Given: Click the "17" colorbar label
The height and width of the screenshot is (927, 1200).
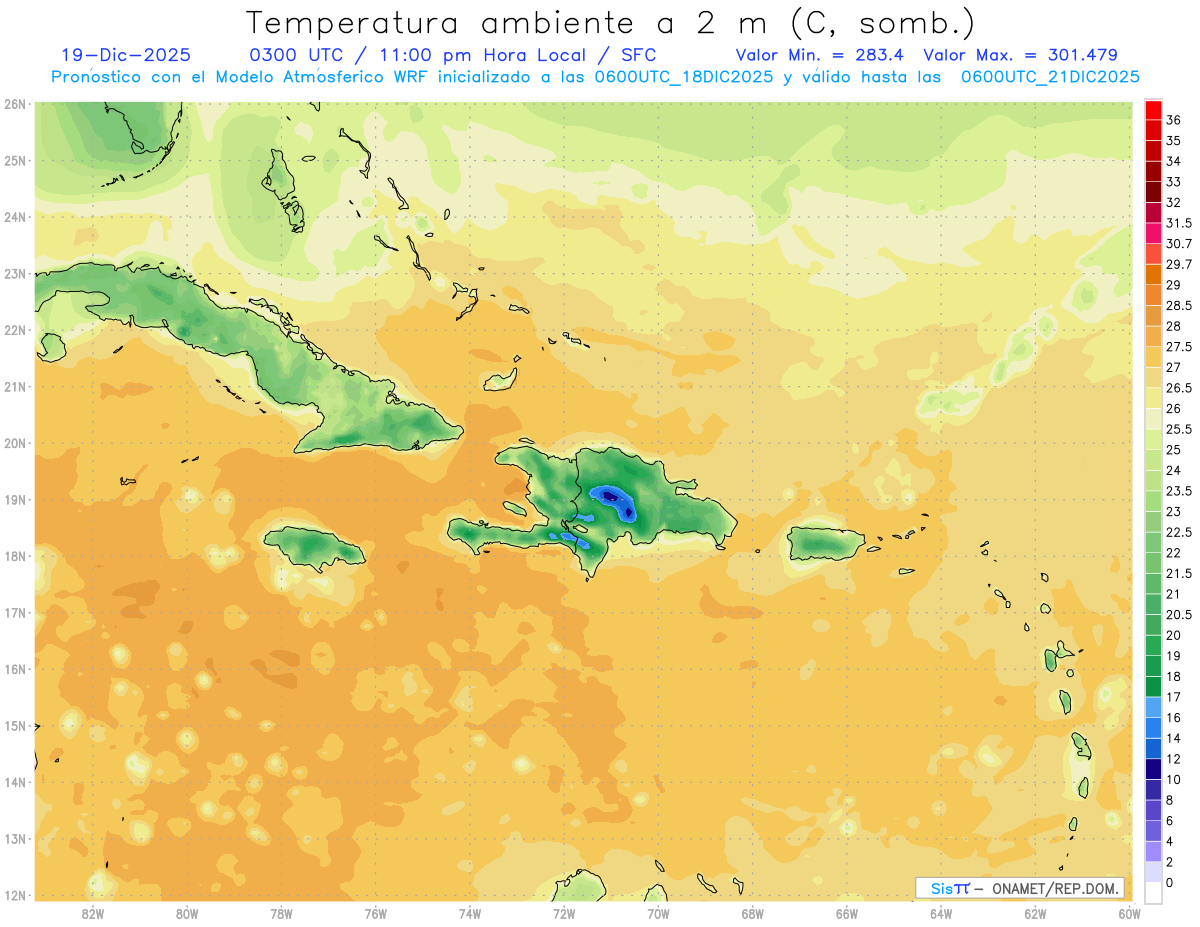Looking at the screenshot, I should [x=1173, y=697].
